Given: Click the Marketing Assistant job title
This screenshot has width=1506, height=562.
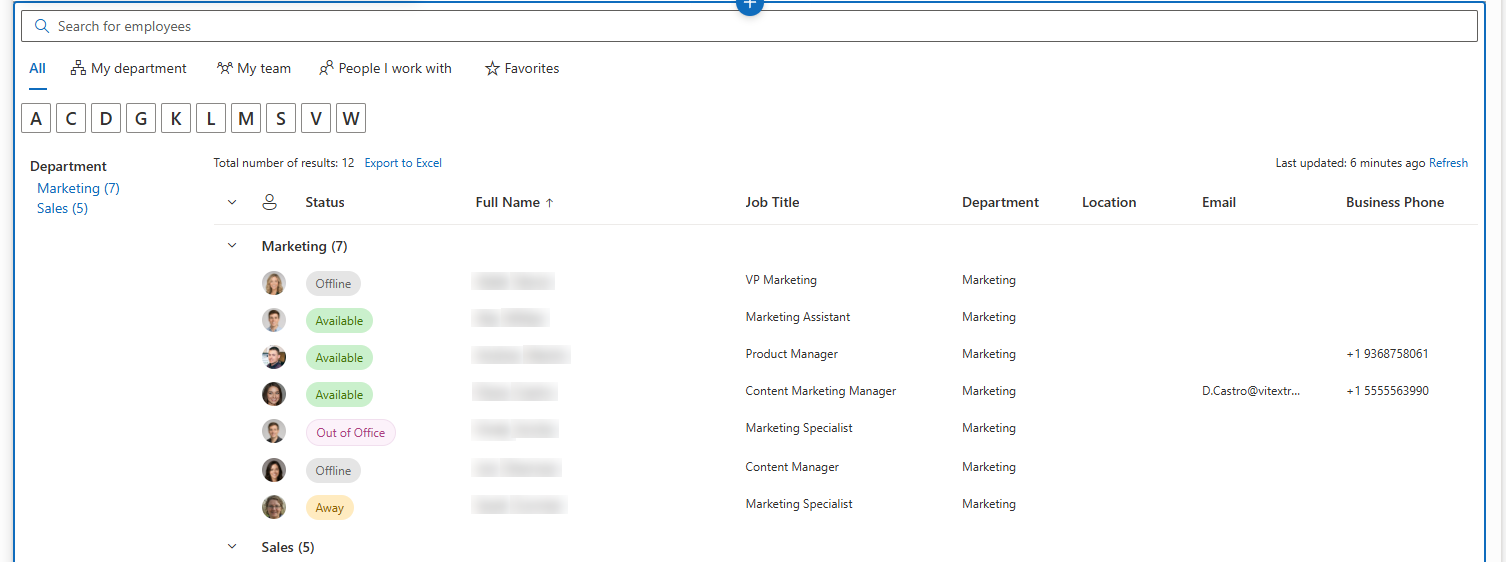Looking at the screenshot, I should [798, 317].
